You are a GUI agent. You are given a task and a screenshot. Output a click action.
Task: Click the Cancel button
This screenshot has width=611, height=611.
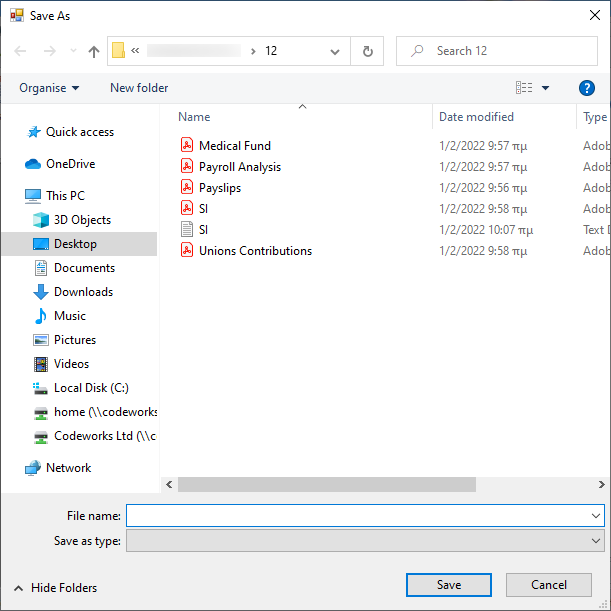pos(549,585)
